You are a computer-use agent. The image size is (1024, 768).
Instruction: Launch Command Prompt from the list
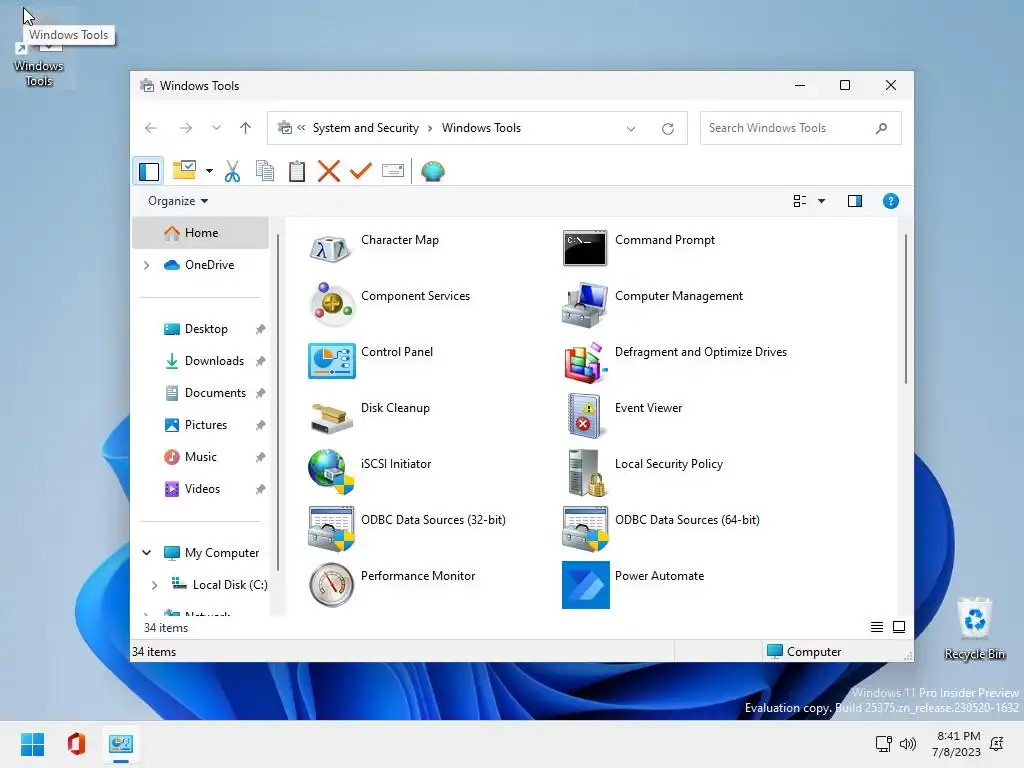pos(584,248)
